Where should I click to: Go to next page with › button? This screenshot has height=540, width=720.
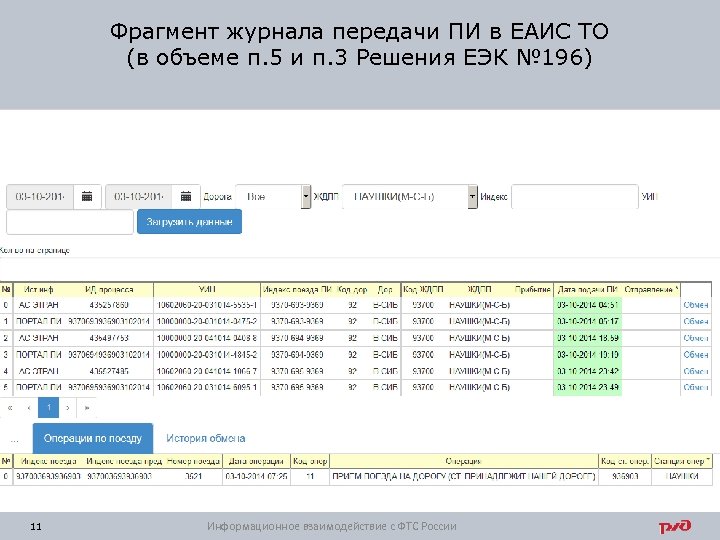tap(68, 408)
